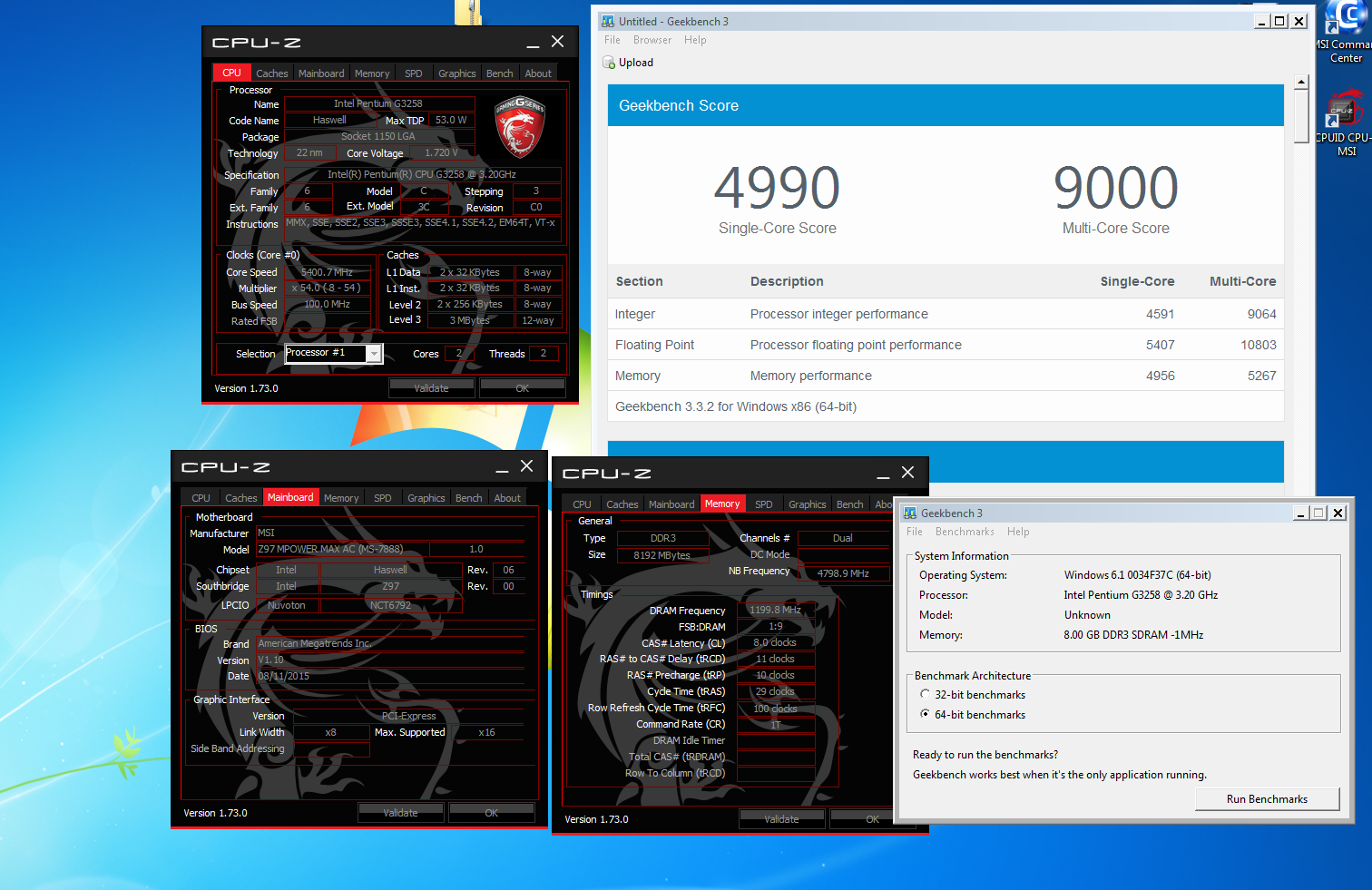This screenshot has width=1372, height=890.
Task: Select SPD tab in Memory CPU-Z window
Action: pyautogui.click(x=764, y=504)
